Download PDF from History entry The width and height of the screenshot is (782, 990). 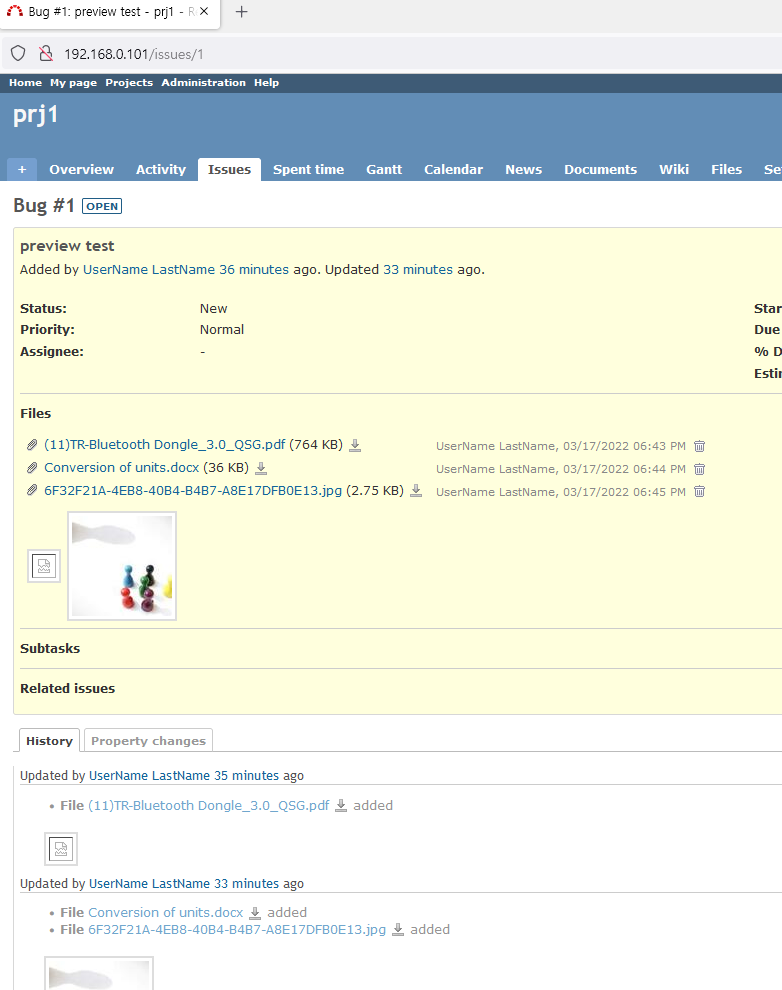pyautogui.click(x=341, y=806)
